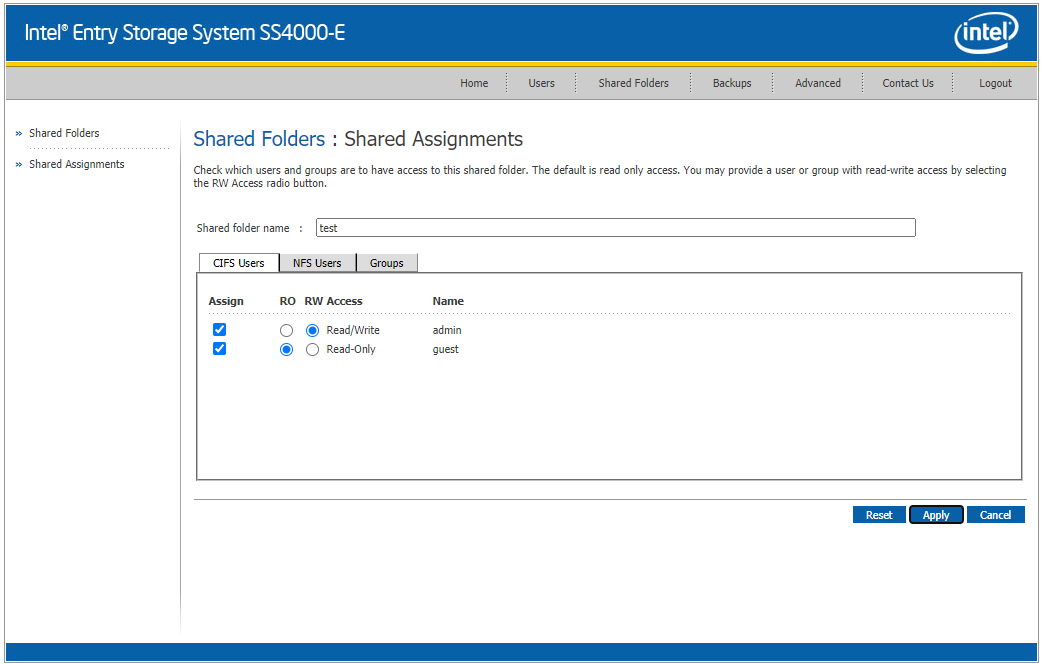Switch to the NFS Users tab
This screenshot has height=664, width=1042.
[x=317, y=263]
